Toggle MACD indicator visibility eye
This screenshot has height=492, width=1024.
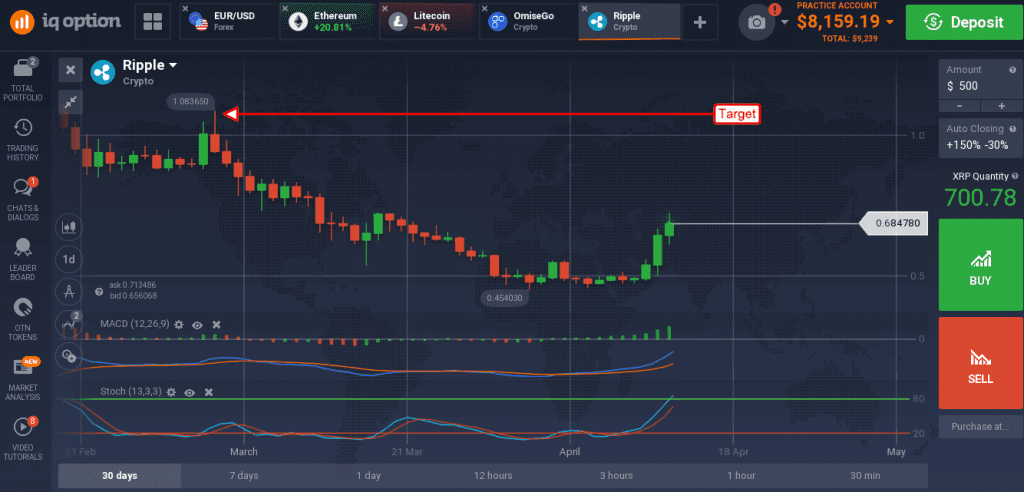coord(197,324)
